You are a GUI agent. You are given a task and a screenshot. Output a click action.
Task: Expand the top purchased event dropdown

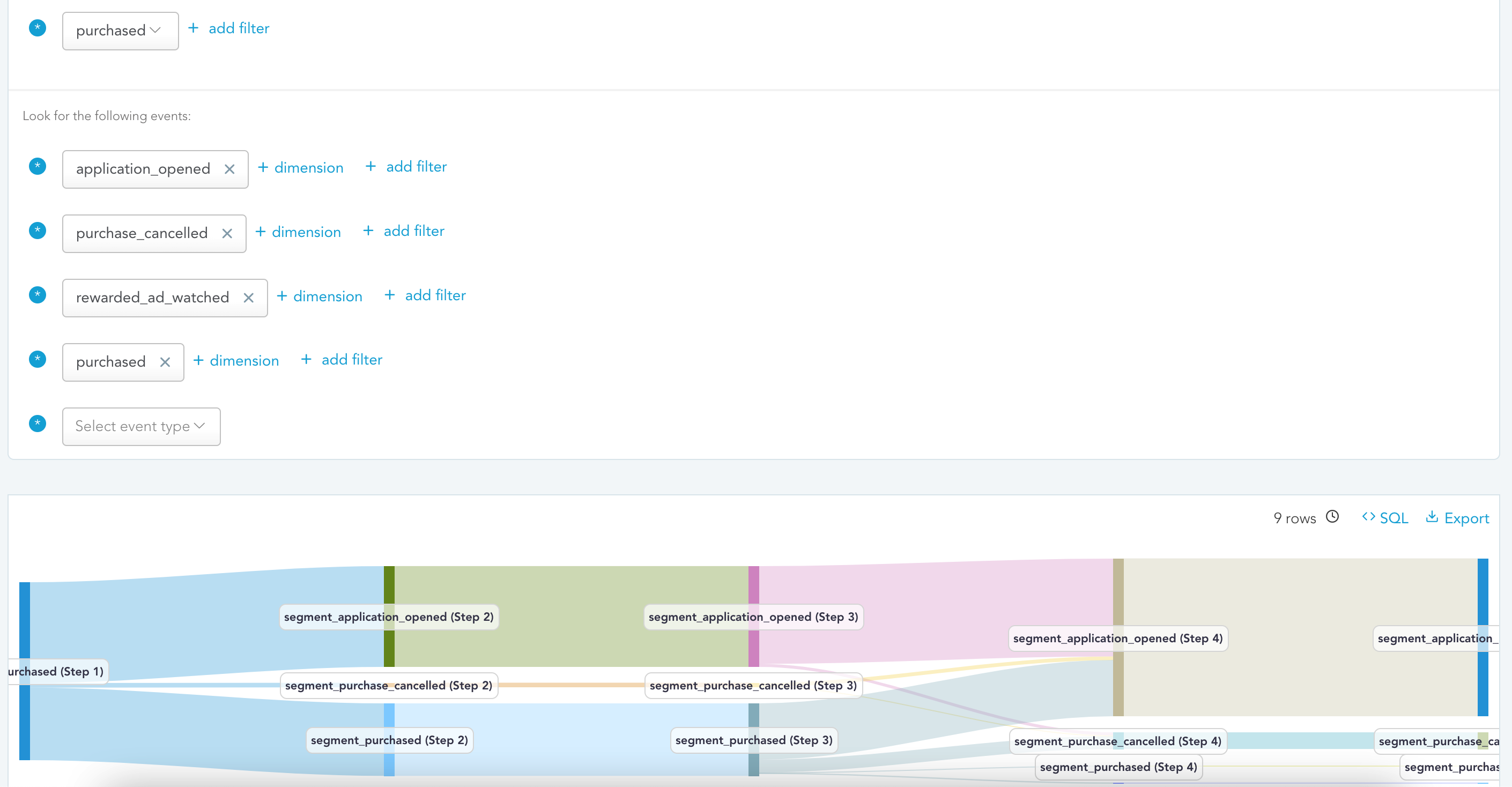point(120,31)
